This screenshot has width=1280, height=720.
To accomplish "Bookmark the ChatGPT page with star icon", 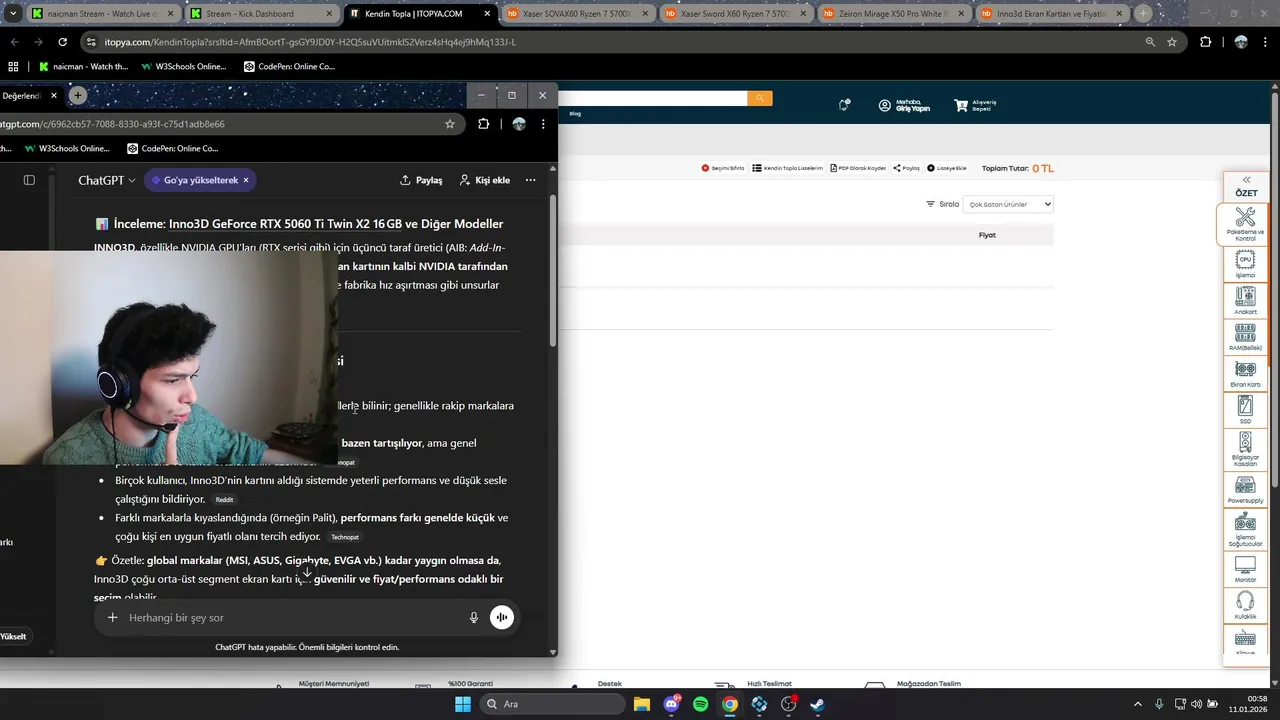I will click(x=450, y=124).
